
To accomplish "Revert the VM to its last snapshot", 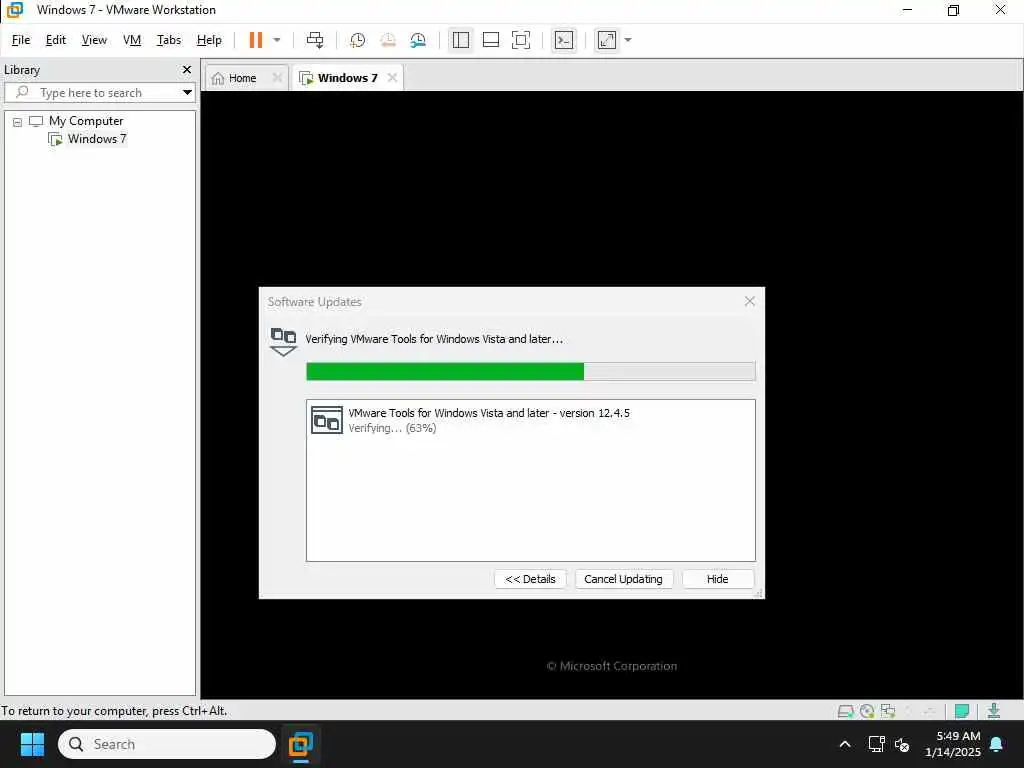I will click(x=388, y=40).
